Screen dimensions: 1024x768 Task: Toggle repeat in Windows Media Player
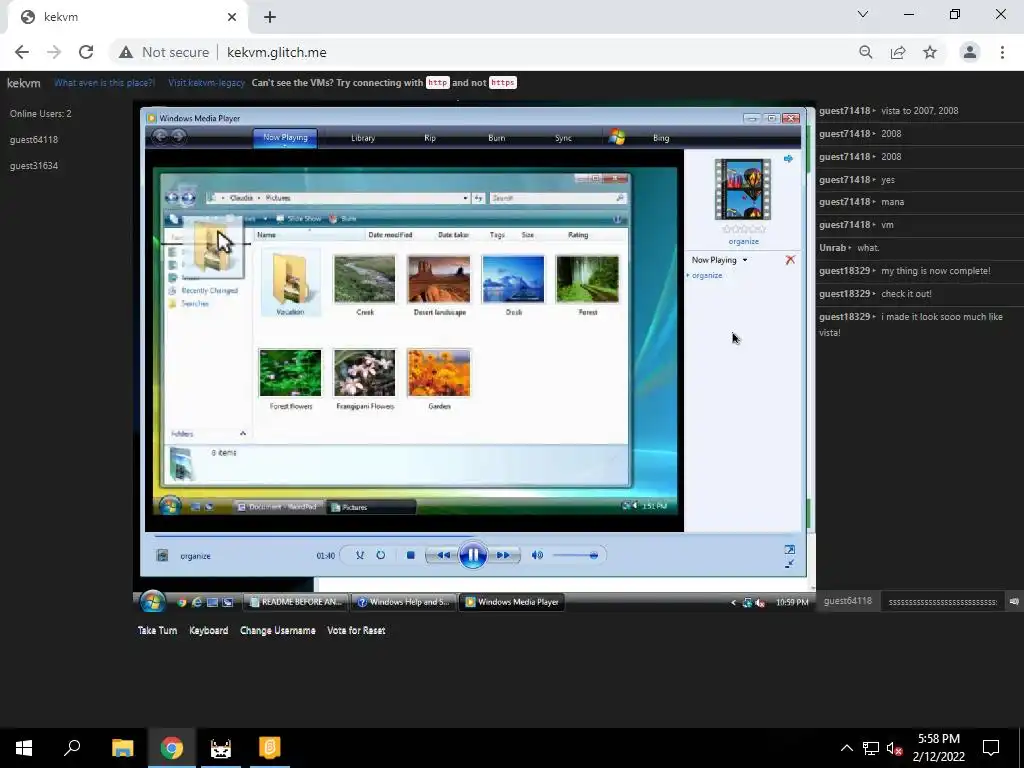point(381,555)
